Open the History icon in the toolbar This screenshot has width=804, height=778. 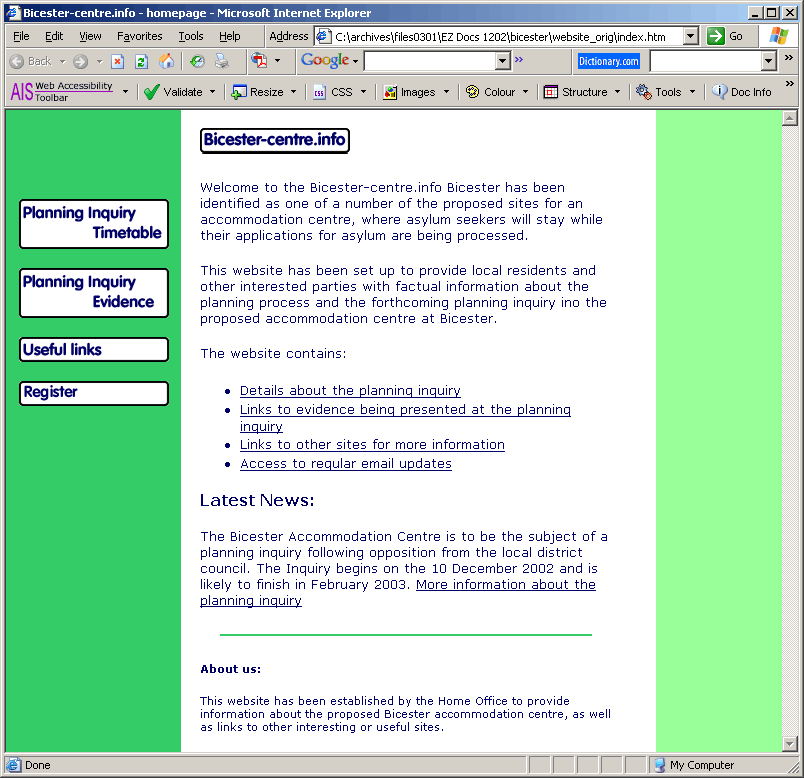[197, 62]
